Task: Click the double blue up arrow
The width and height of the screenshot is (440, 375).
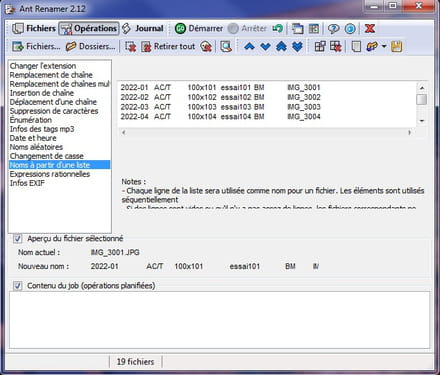Action: [x=281, y=46]
